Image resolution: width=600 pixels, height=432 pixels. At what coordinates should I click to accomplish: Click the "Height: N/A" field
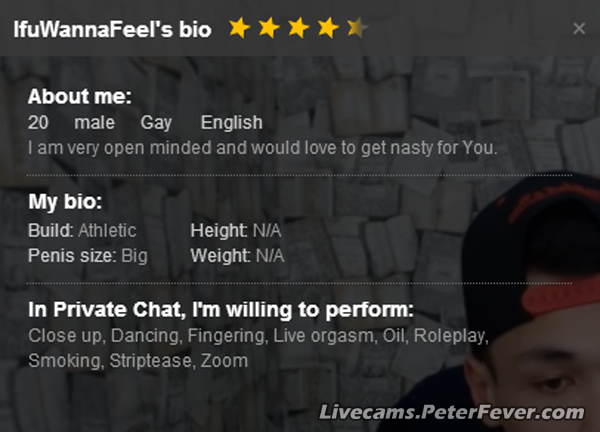coord(237,230)
